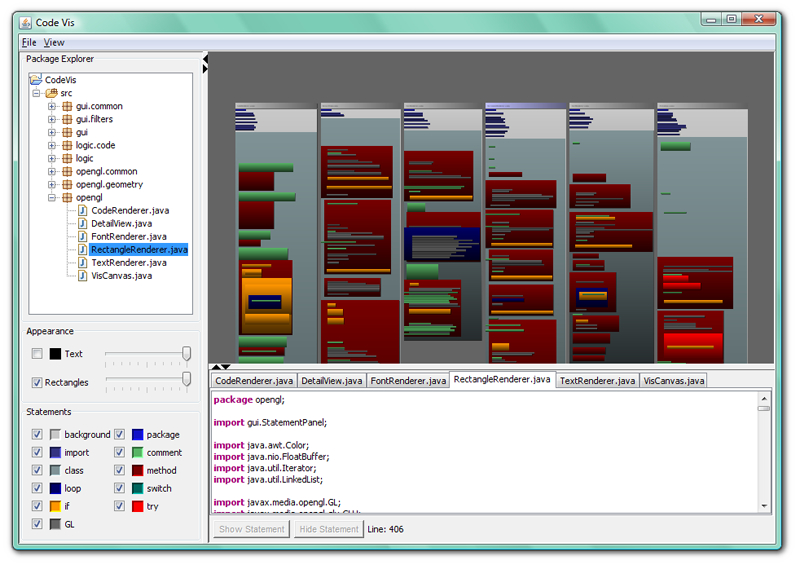Click the Code Vis window title icon
Screen dimensions: 800x565
click(x=26, y=21)
